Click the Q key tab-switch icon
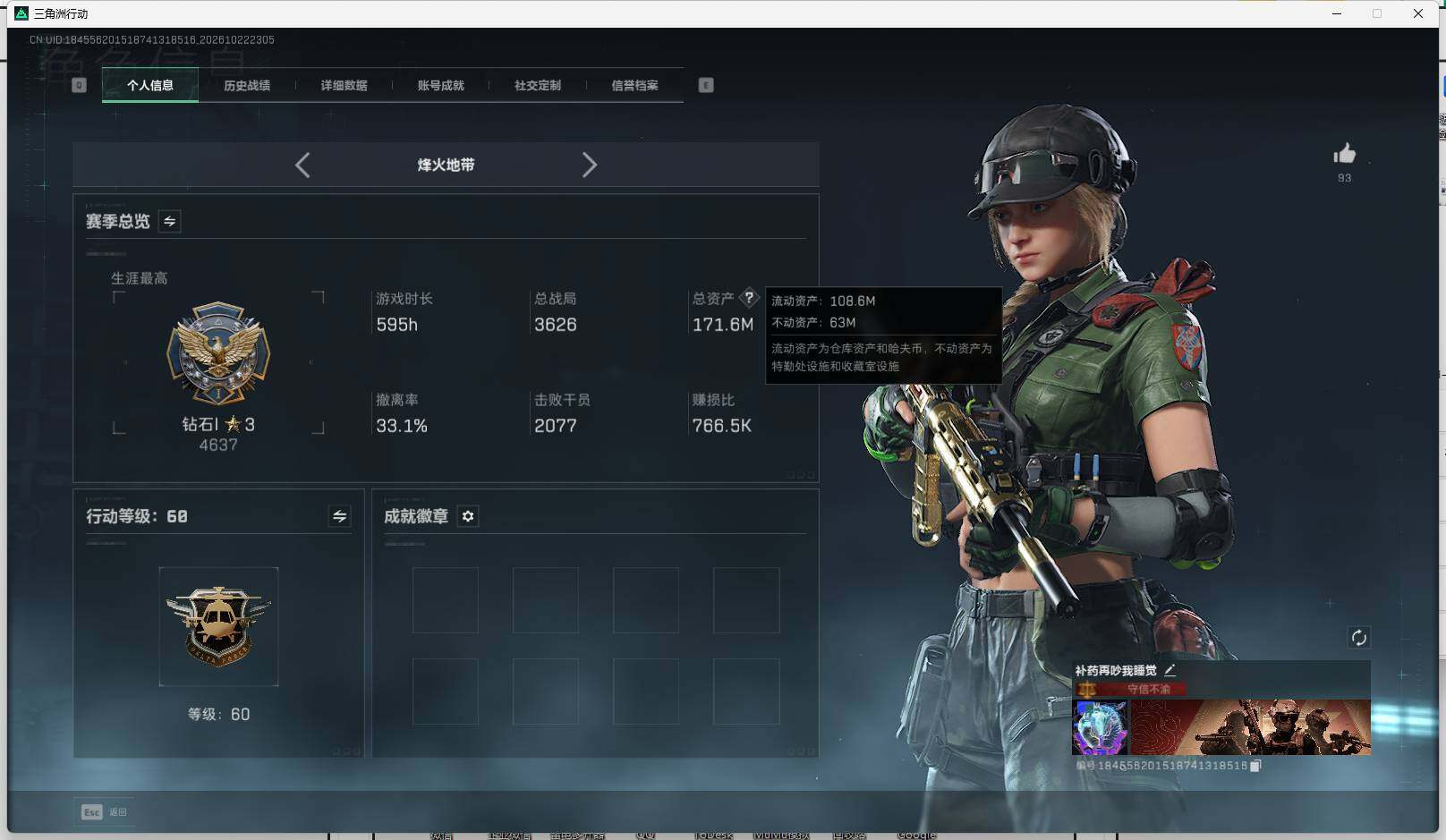1446x840 pixels. [x=79, y=85]
